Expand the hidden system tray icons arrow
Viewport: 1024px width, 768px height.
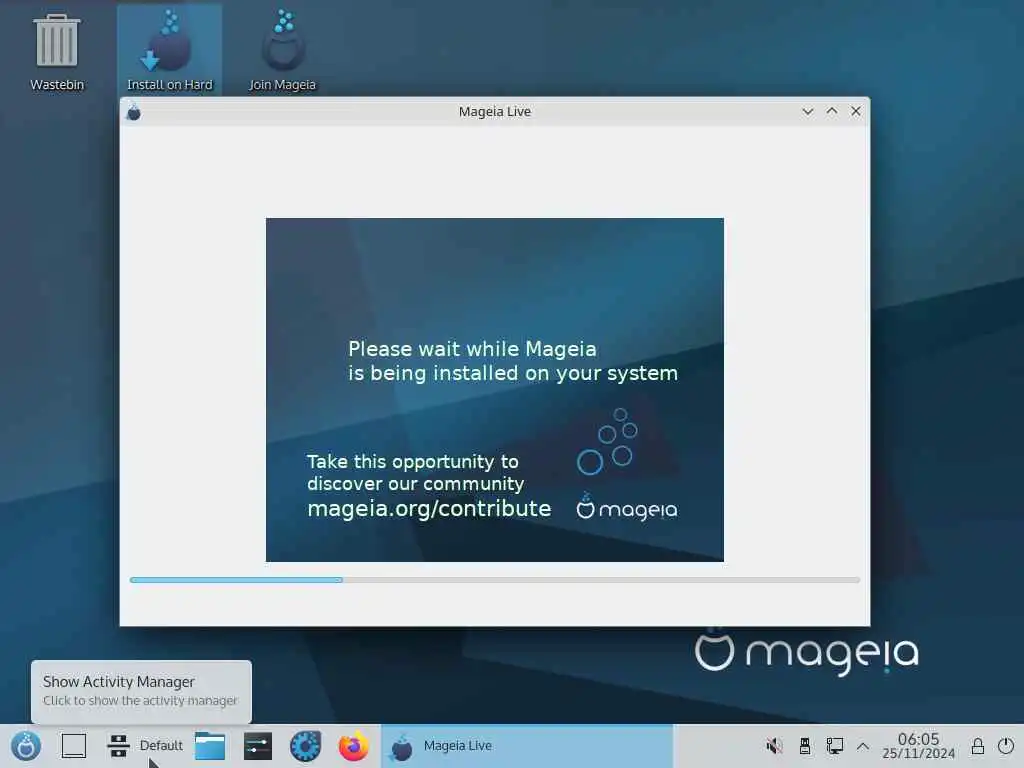click(863, 746)
